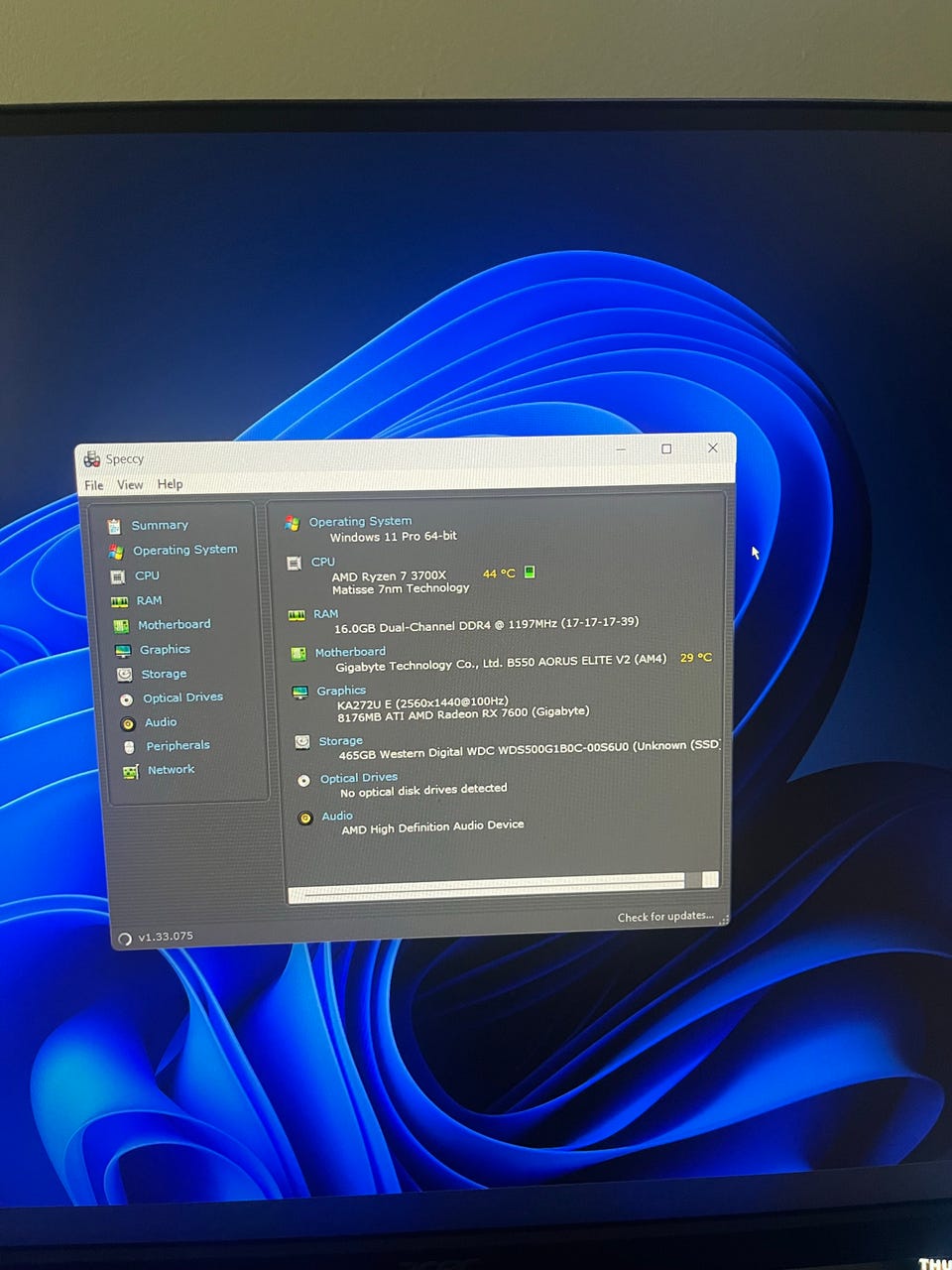Open the Help menu
Screen dimensions: 952x1270
click(x=170, y=484)
